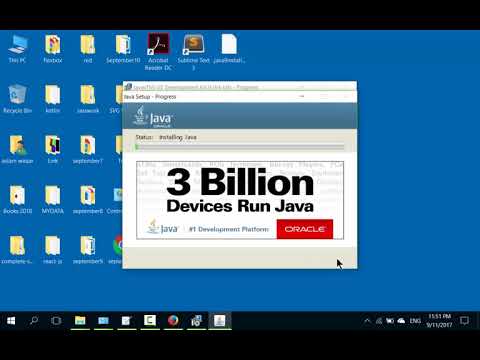The image size is (480, 360).
Task: Open the taskbar clock showing 9/11/2017
Action: click(439, 320)
